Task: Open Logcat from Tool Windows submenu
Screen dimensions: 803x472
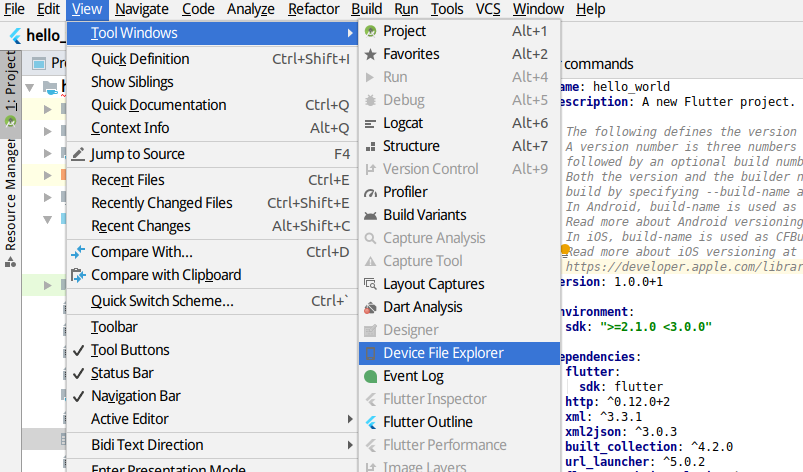Action: tap(403, 123)
